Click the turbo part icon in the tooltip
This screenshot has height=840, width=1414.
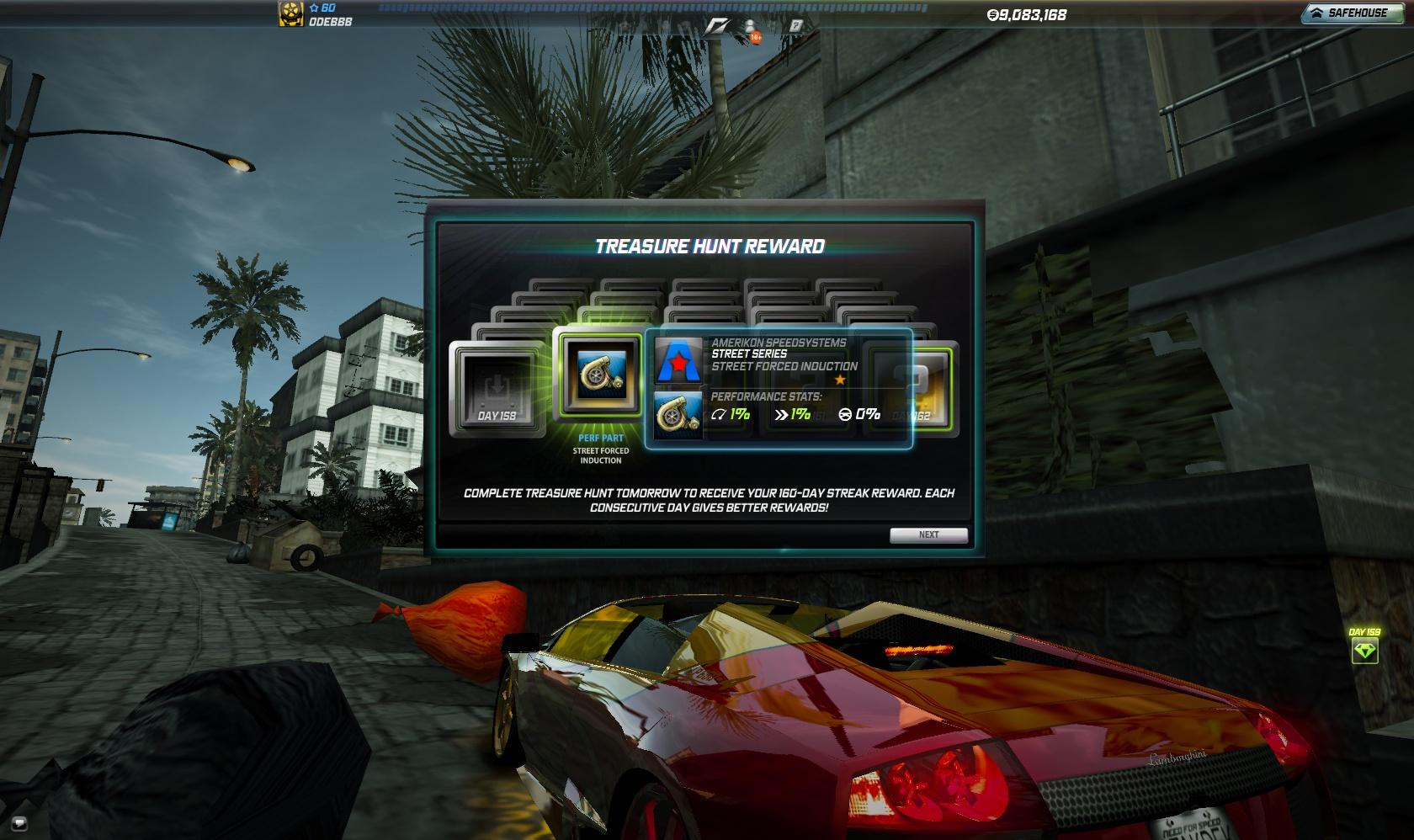[x=678, y=415]
